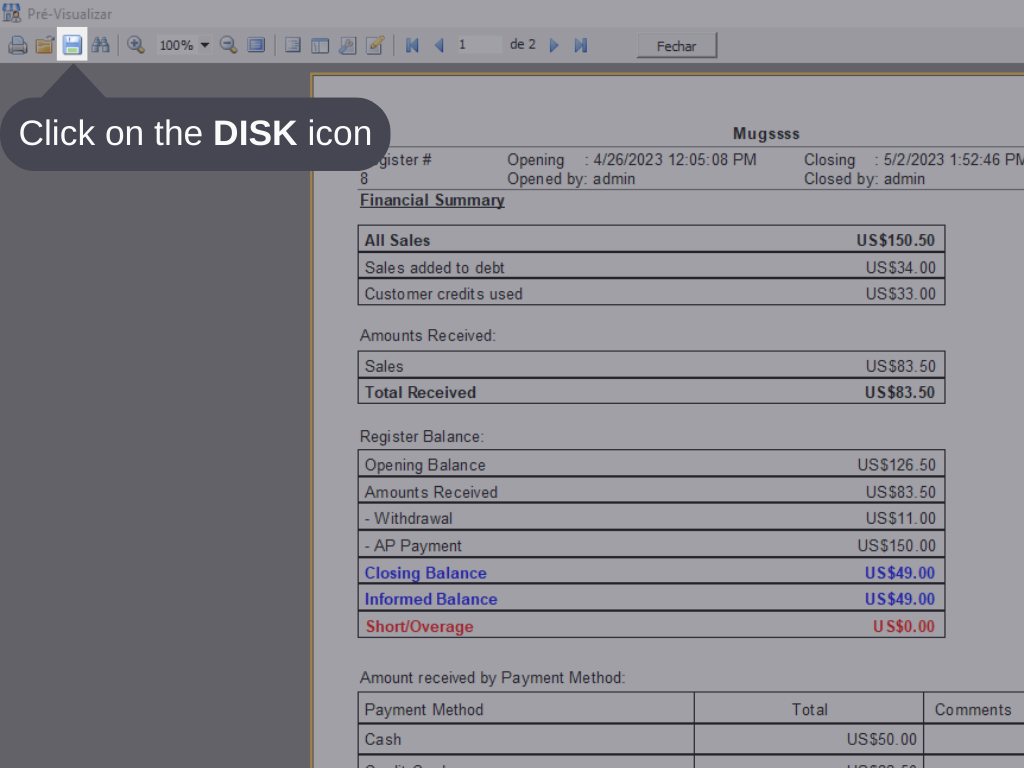Click the page number input field

pos(478,45)
